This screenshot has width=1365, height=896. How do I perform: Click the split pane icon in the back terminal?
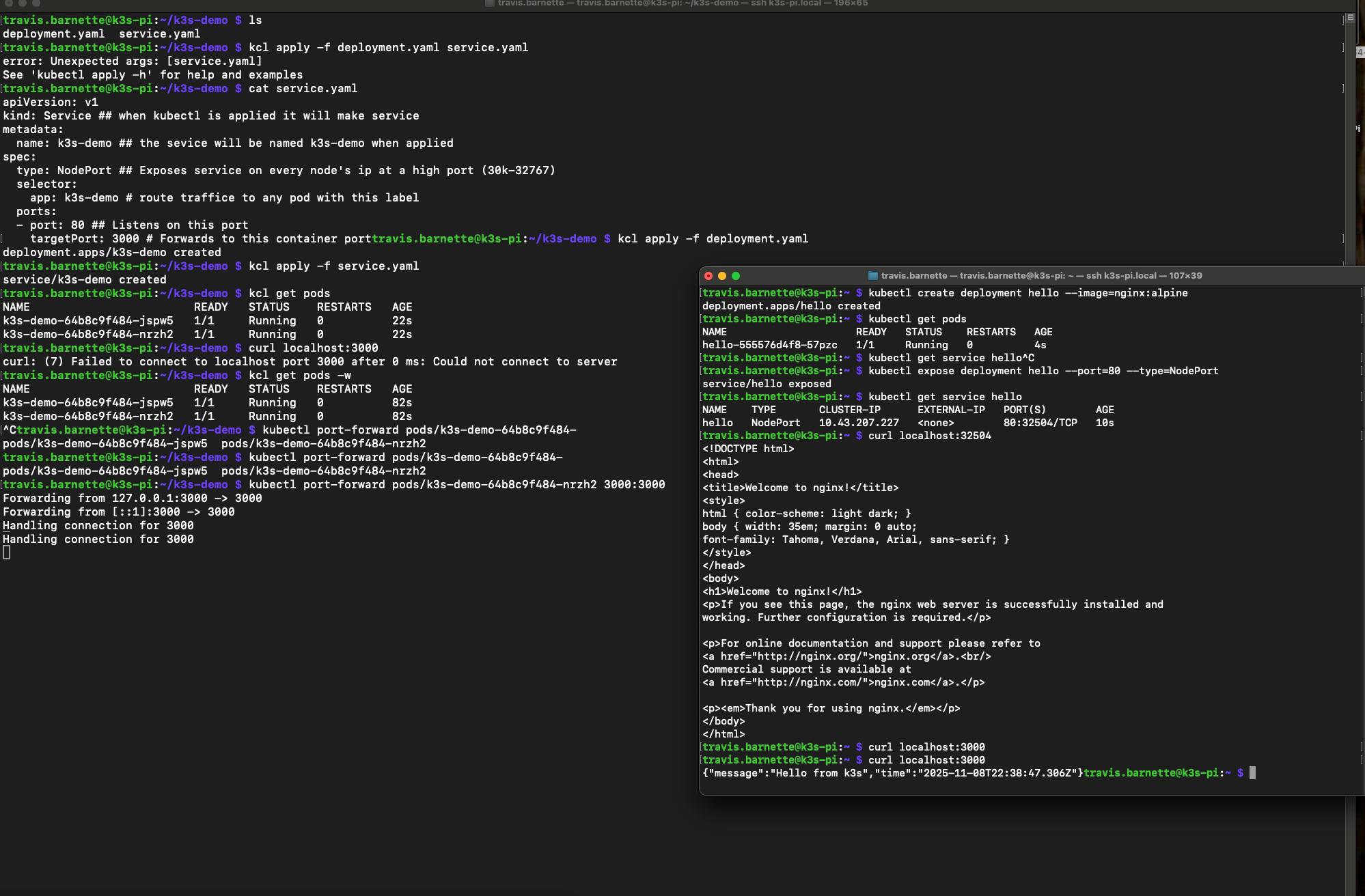(x=1351, y=18)
